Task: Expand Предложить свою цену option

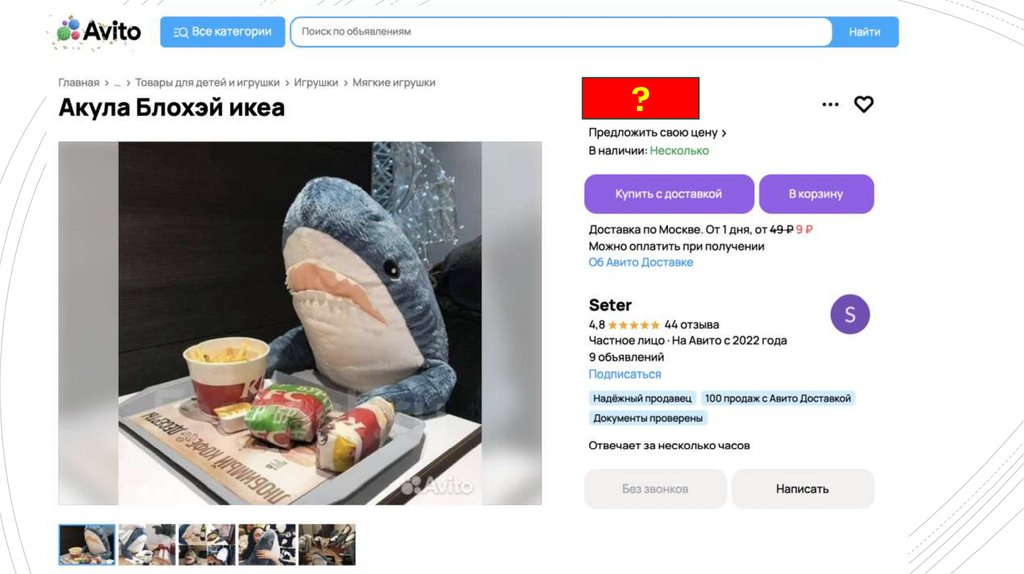Action: pyautogui.click(x=657, y=133)
